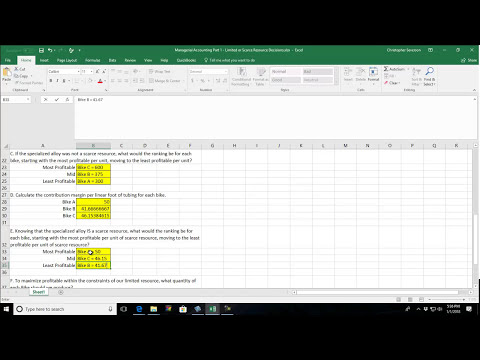The height and width of the screenshot is (360, 480).
Task: Toggle Wrap Text
Action: [x=160, y=71]
